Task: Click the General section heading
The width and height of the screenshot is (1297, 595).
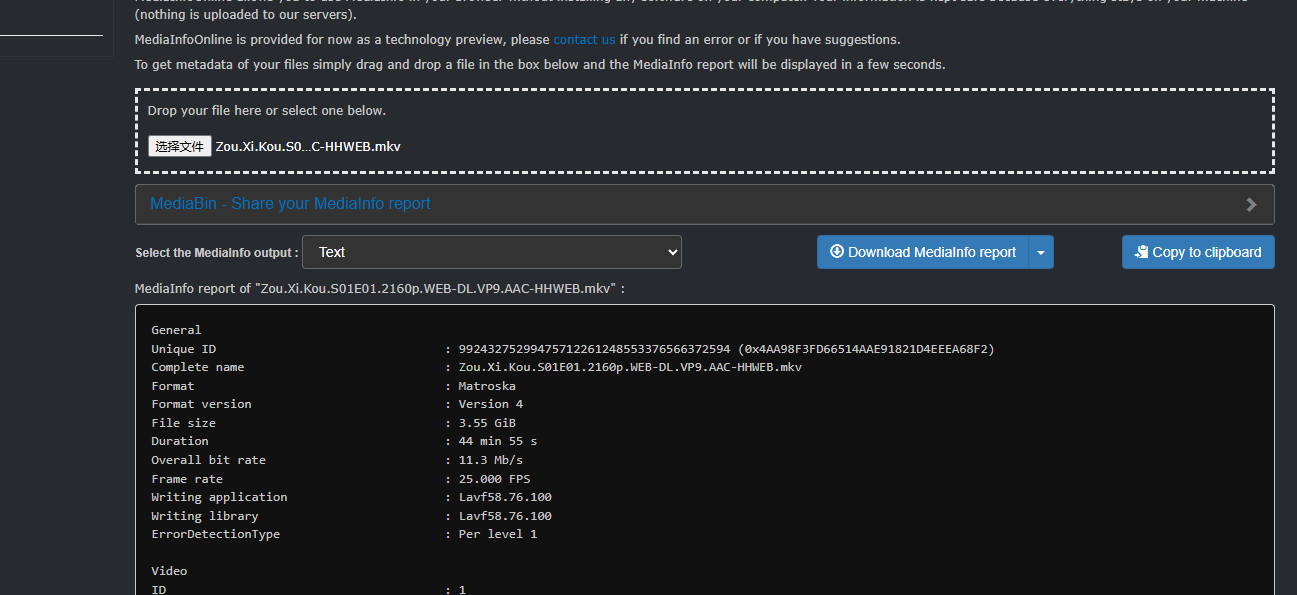Action: 176,330
